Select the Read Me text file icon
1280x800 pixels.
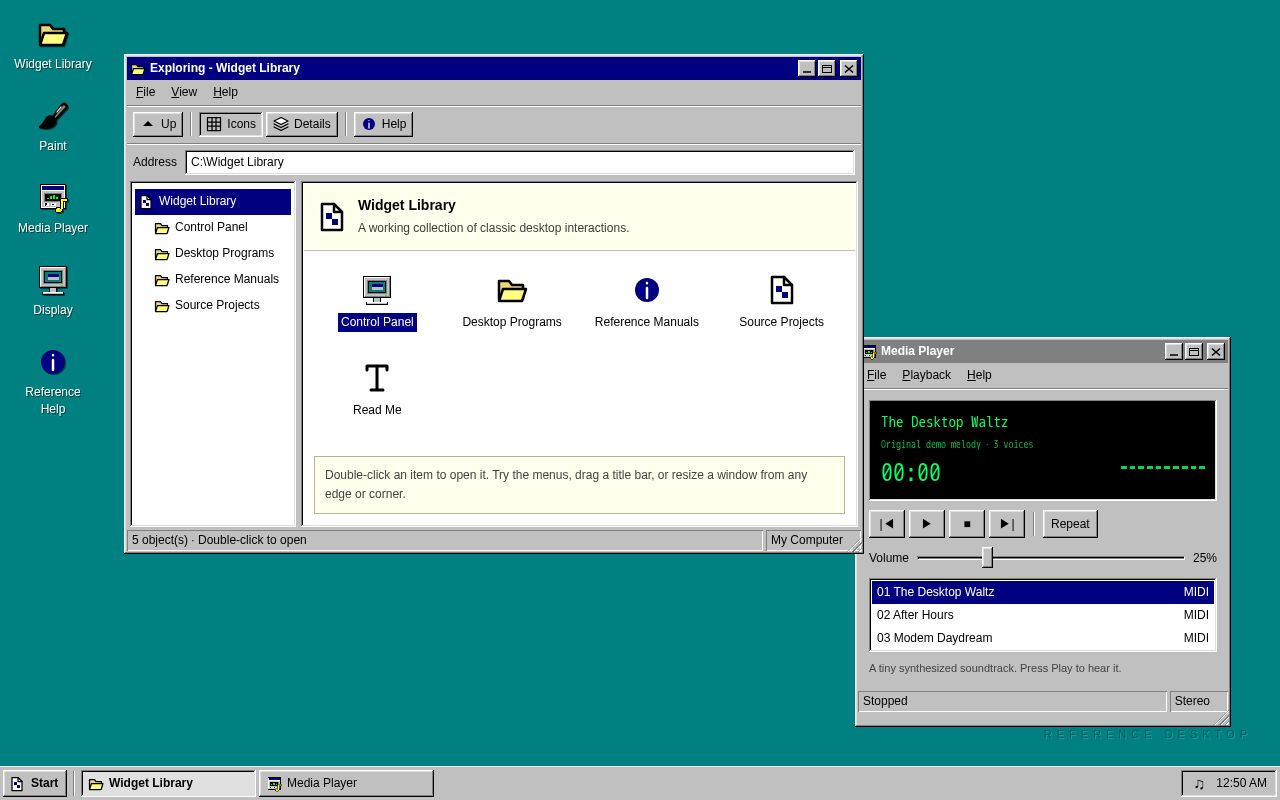pos(377,390)
